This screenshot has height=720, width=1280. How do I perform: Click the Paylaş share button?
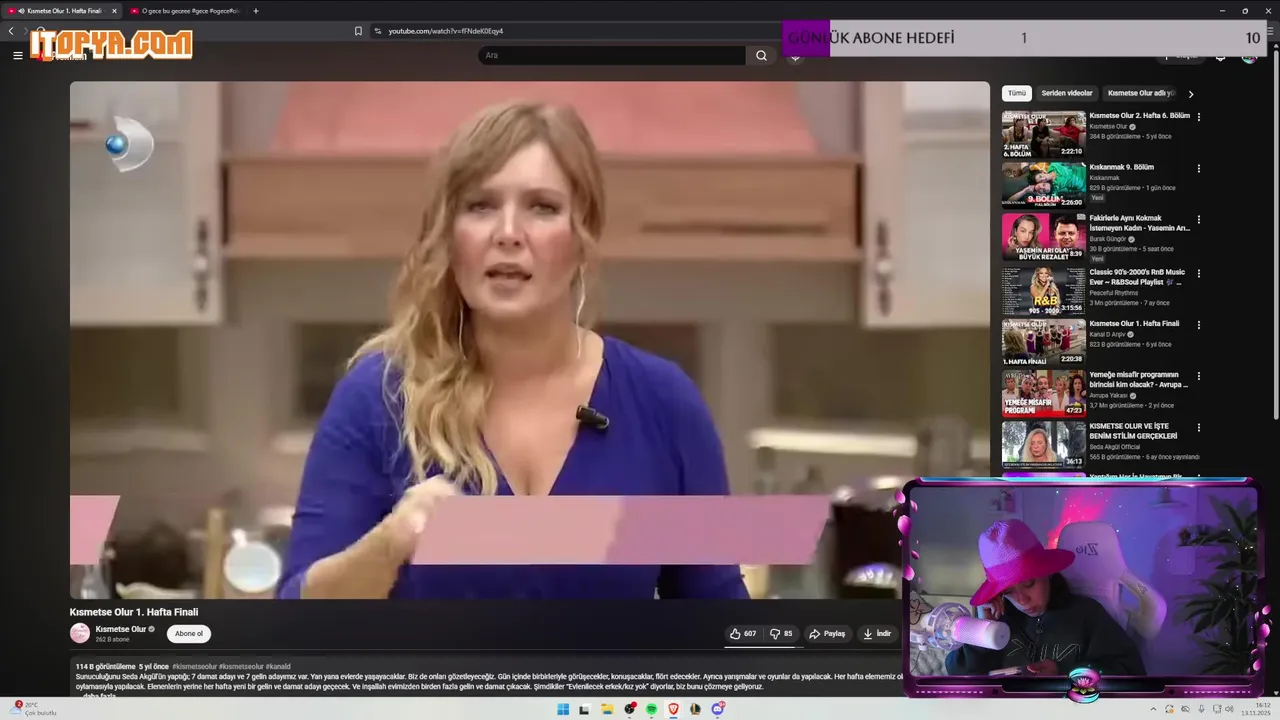click(827, 633)
